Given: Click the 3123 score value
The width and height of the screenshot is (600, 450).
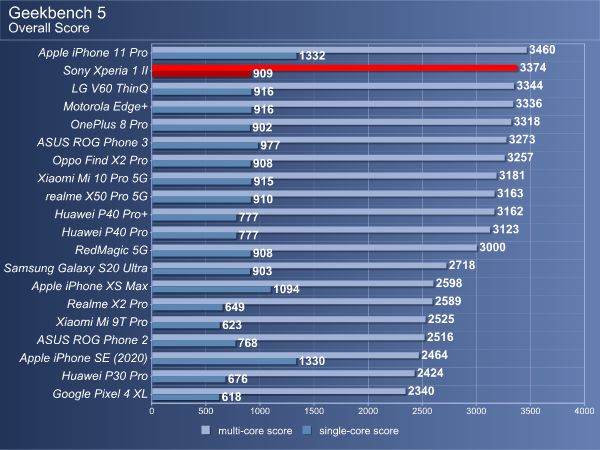Looking at the screenshot, I should point(506,230).
